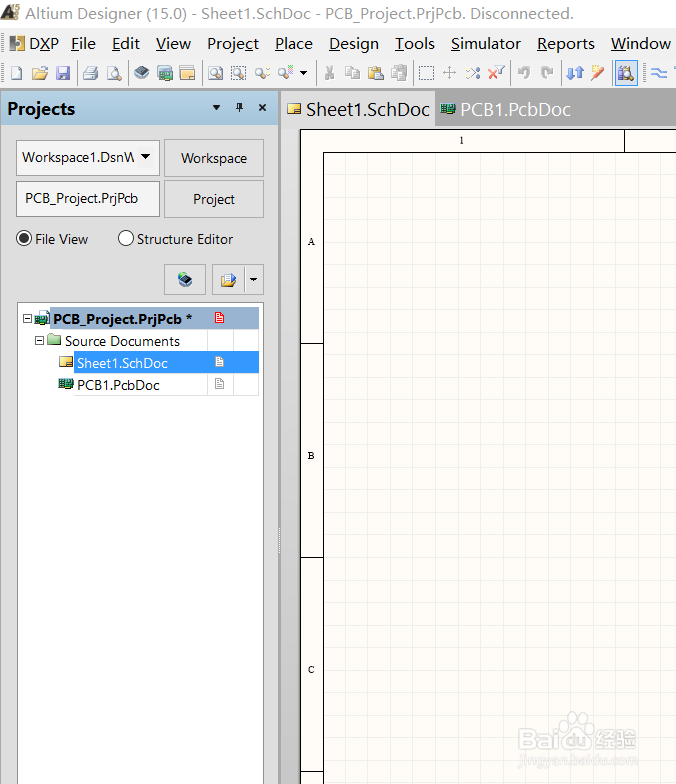This screenshot has height=784, width=676.
Task: Click the Devices view toolbar icon
Action: tap(142, 74)
